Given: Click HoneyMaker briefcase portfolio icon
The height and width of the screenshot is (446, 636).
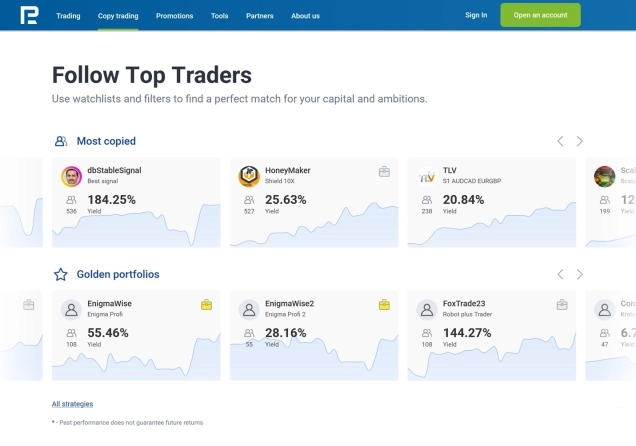Looking at the screenshot, I should (x=384, y=172).
